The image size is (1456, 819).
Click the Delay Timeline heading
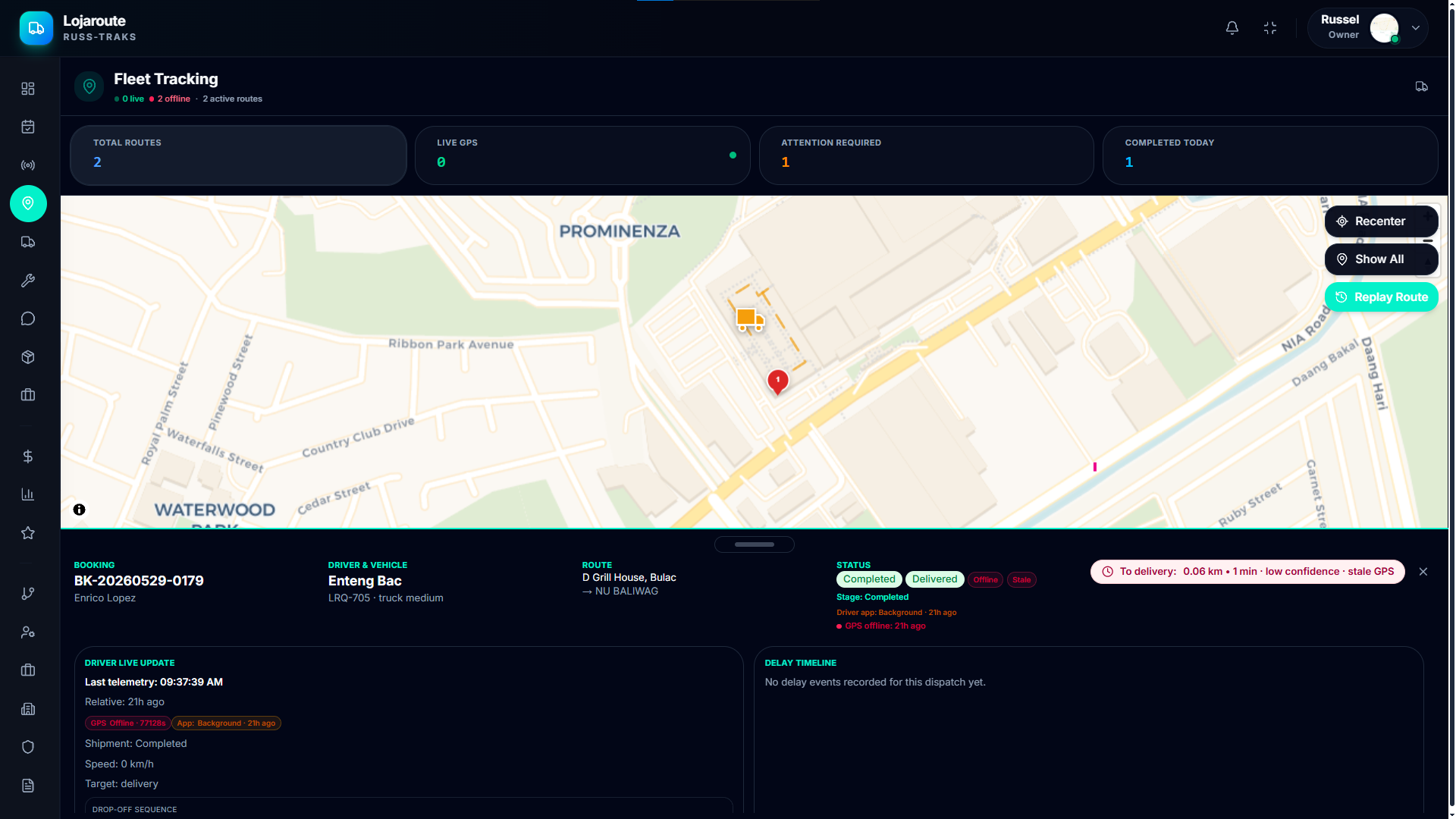(800, 663)
